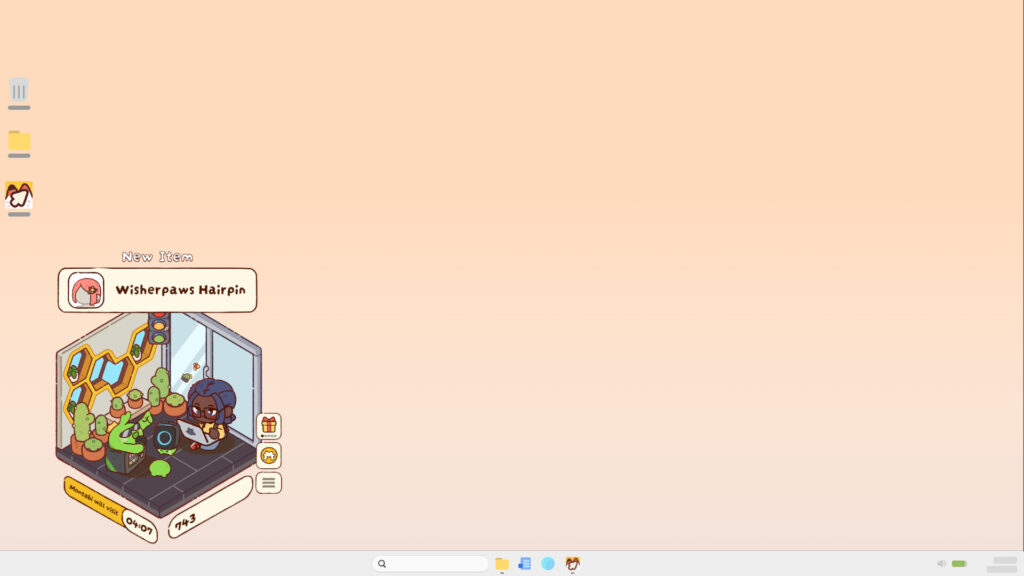Open the hamburger menu on the room widget
1024x576 pixels.
coord(268,483)
